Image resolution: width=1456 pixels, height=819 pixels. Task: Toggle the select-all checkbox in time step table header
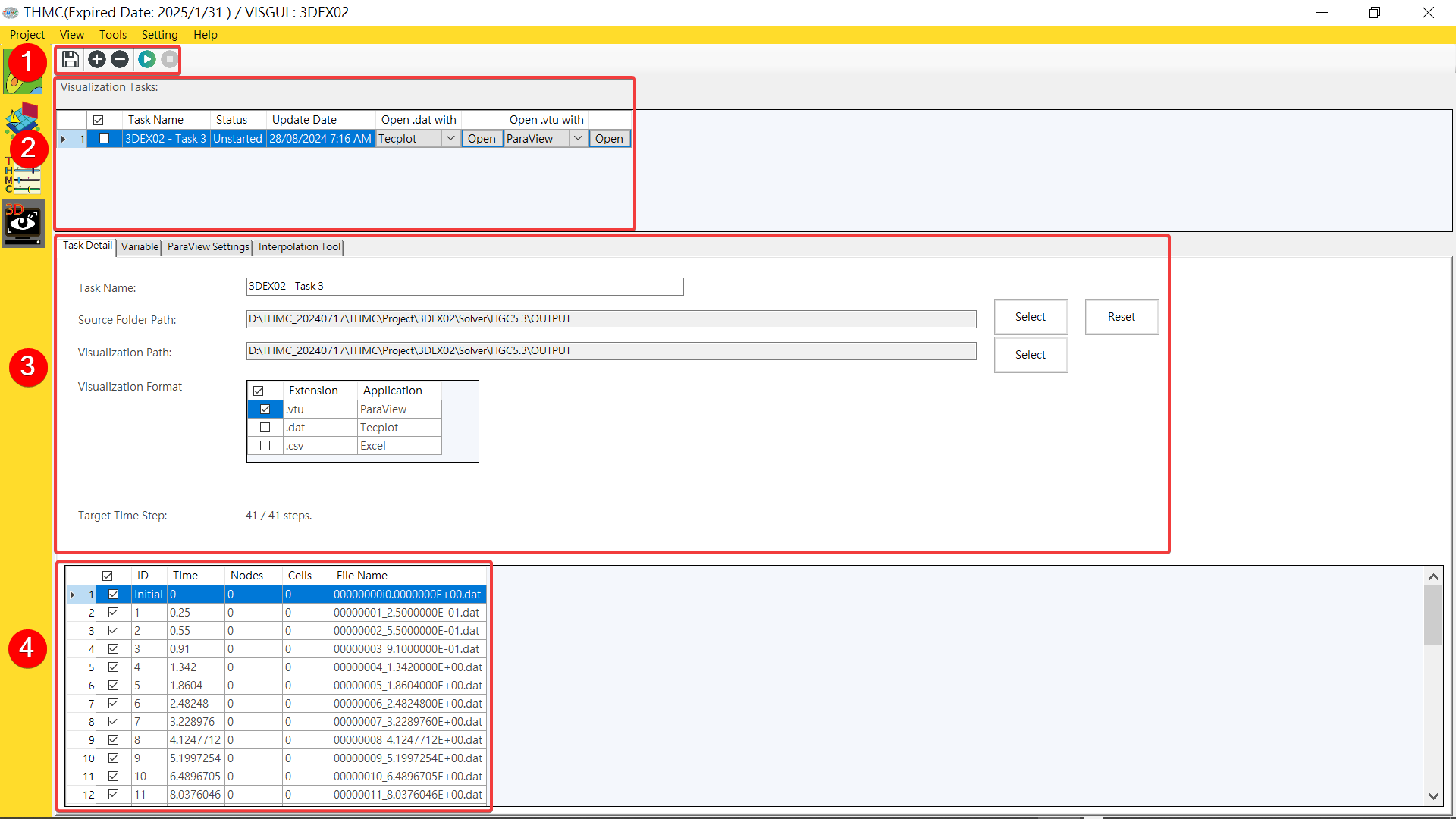click(108, 576)
